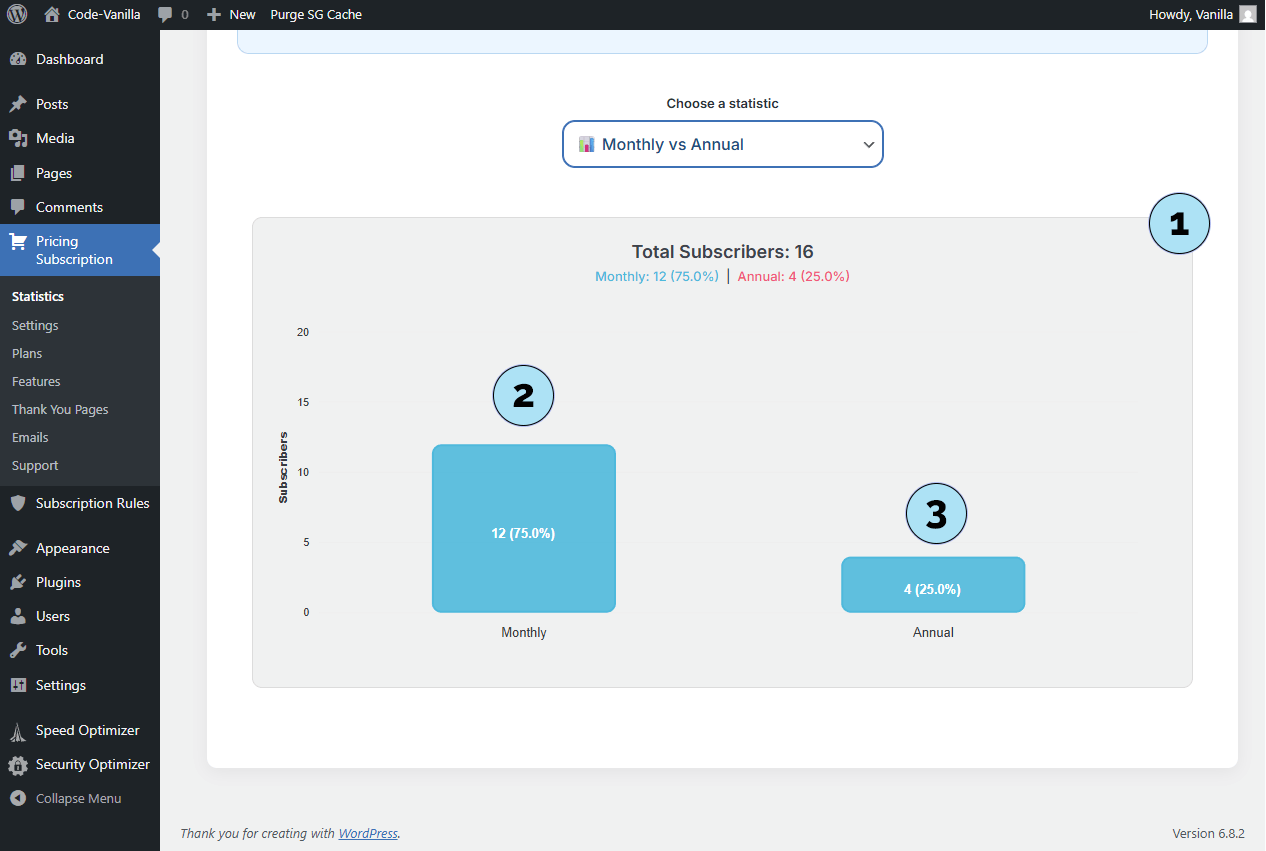Expand the New content menu in admin bar
1266x851 pixels.
coord(231,14)
